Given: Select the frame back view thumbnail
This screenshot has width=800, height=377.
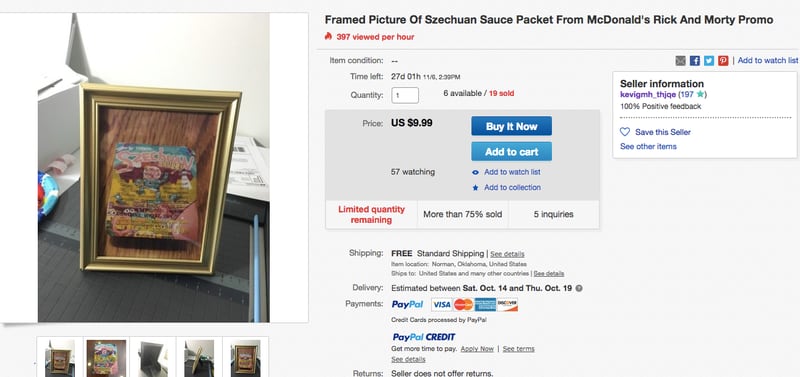Looking at the screenshot, I should 153,358.
